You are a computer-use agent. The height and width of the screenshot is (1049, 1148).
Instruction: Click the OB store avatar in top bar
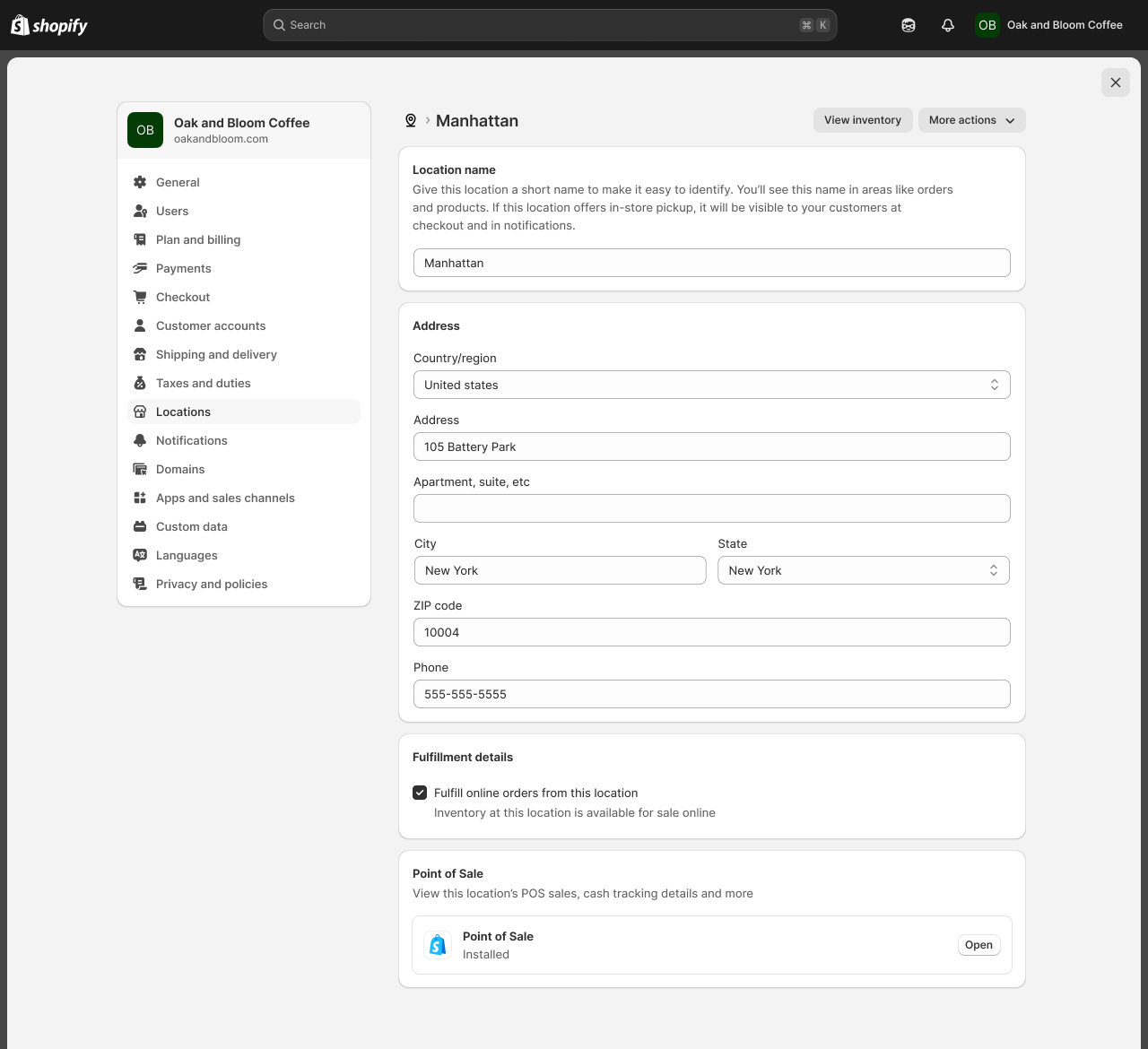(x=987, y=25)
